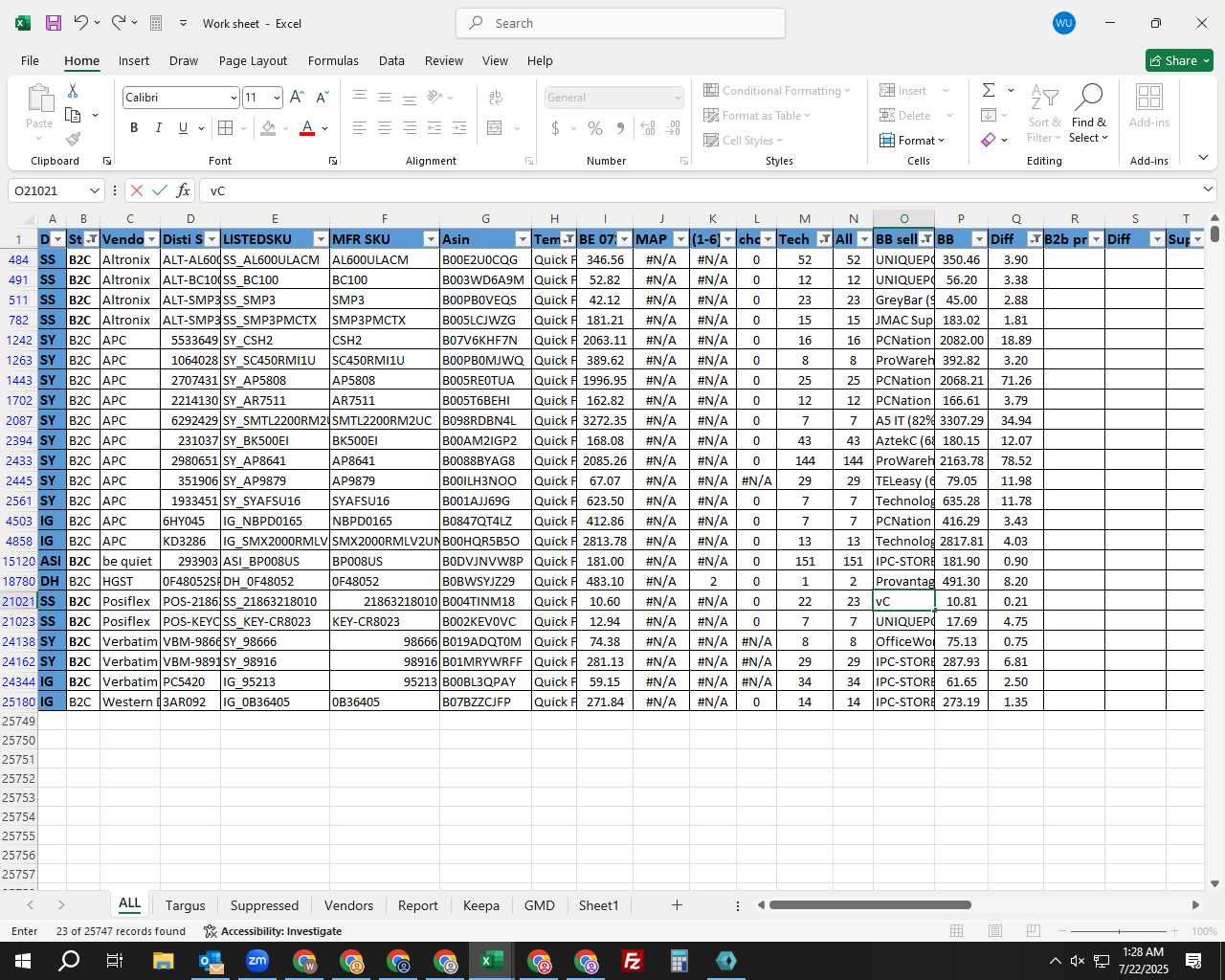This screenshot has width=1225, height=980.
Task: Click the Percent Style icon
Action: tap(595, 127)
